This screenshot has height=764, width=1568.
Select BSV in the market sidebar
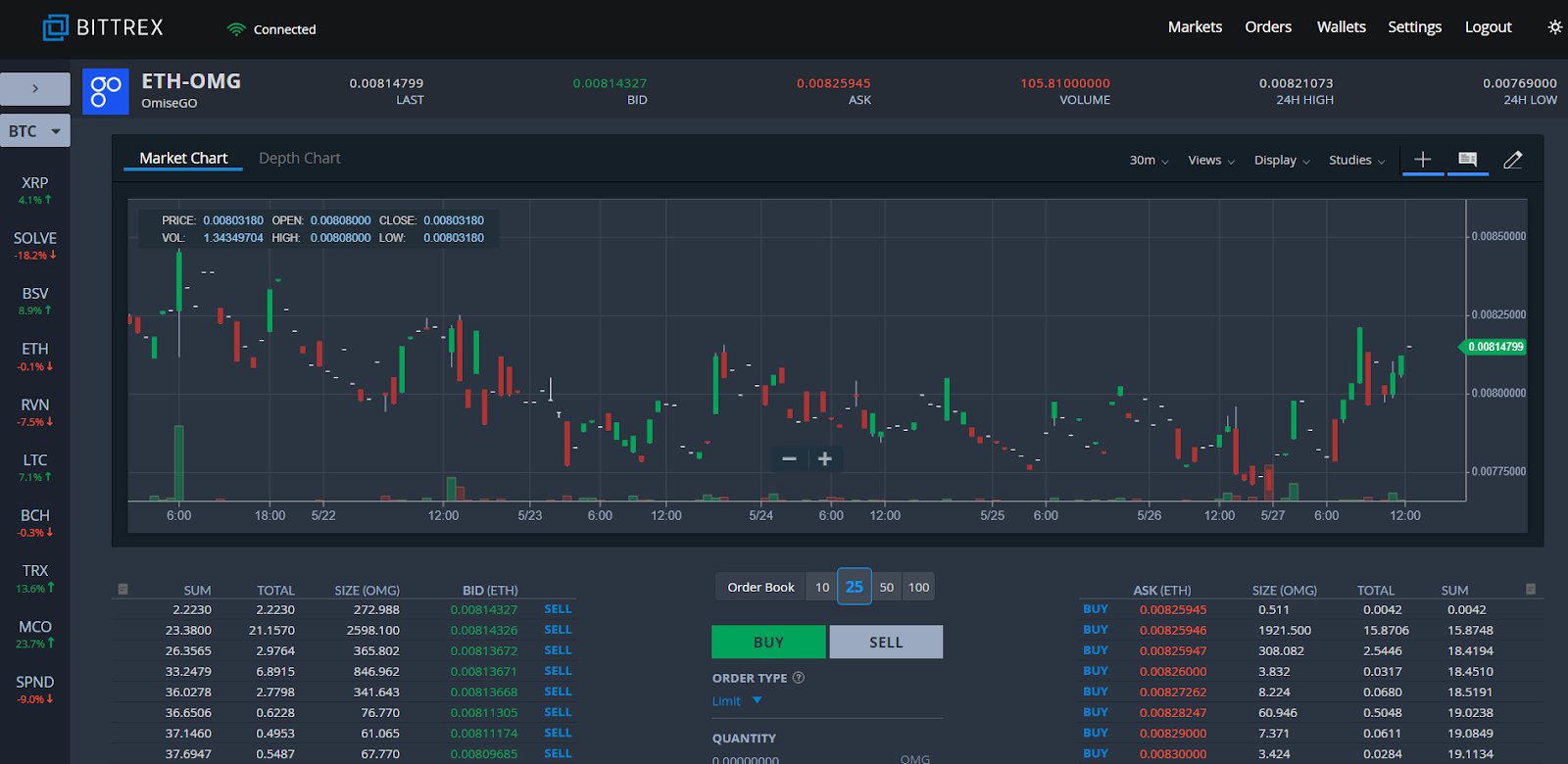coord(35,301)
